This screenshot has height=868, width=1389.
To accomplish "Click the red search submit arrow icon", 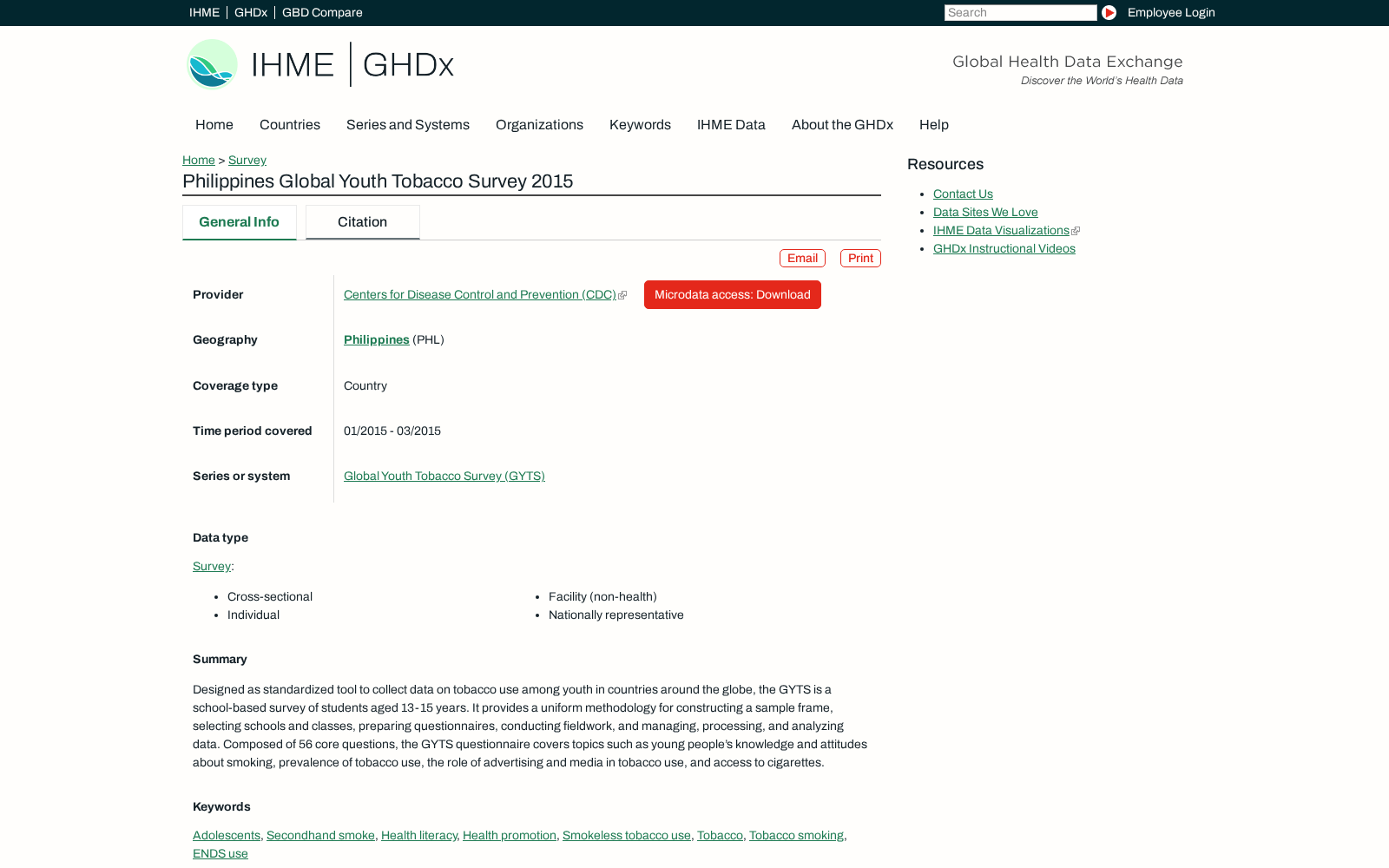I will click(x=1109, y=12).
